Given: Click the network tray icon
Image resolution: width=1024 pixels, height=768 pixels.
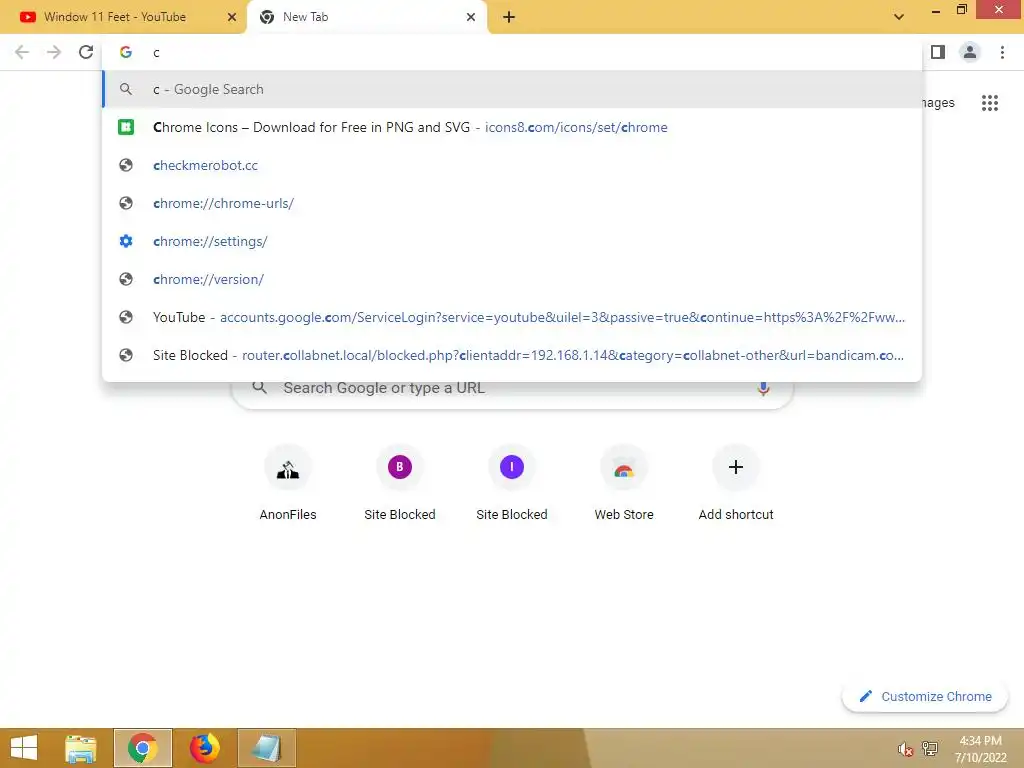Looking at the screenshot, I should [x=929, y=749].
